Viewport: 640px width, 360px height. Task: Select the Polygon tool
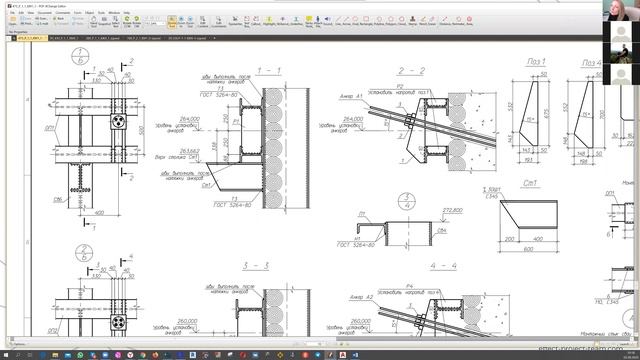(391, 21)
